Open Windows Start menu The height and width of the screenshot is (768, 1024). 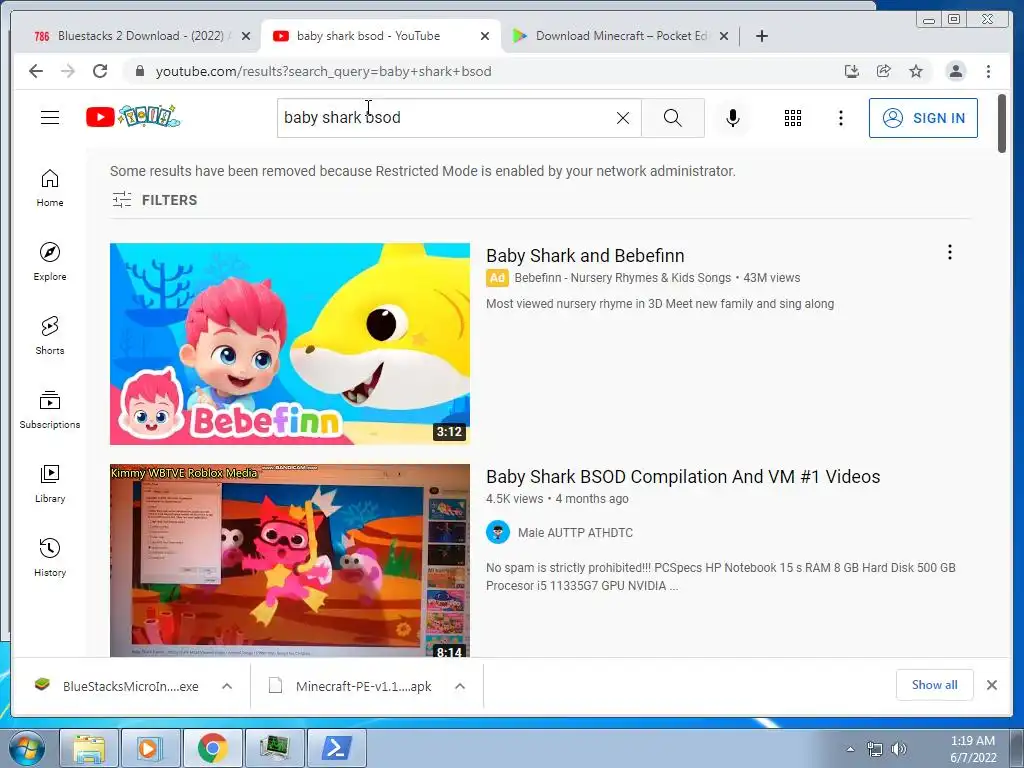[x=27, y=748]
